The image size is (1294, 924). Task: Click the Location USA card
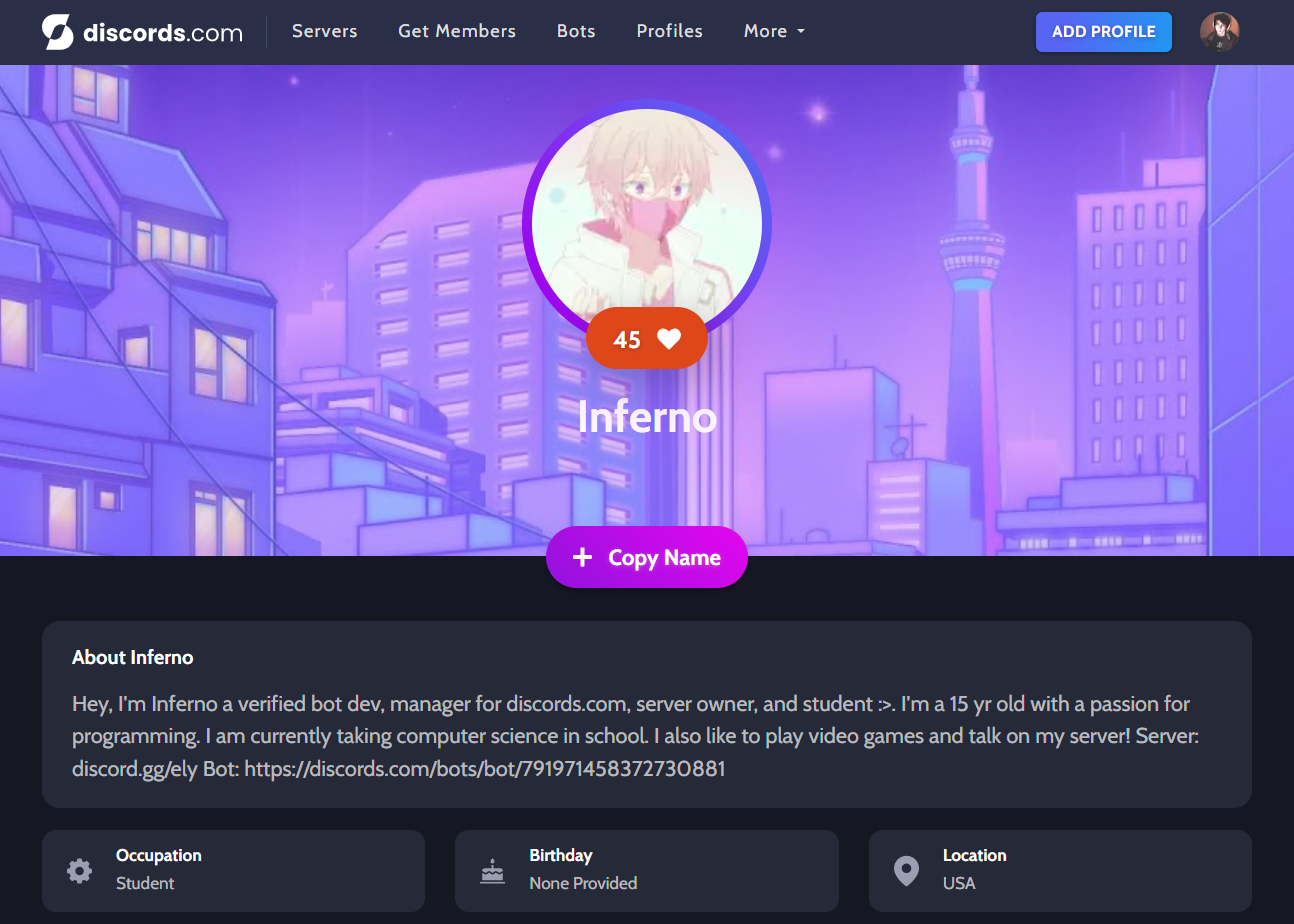(1060, 870)
